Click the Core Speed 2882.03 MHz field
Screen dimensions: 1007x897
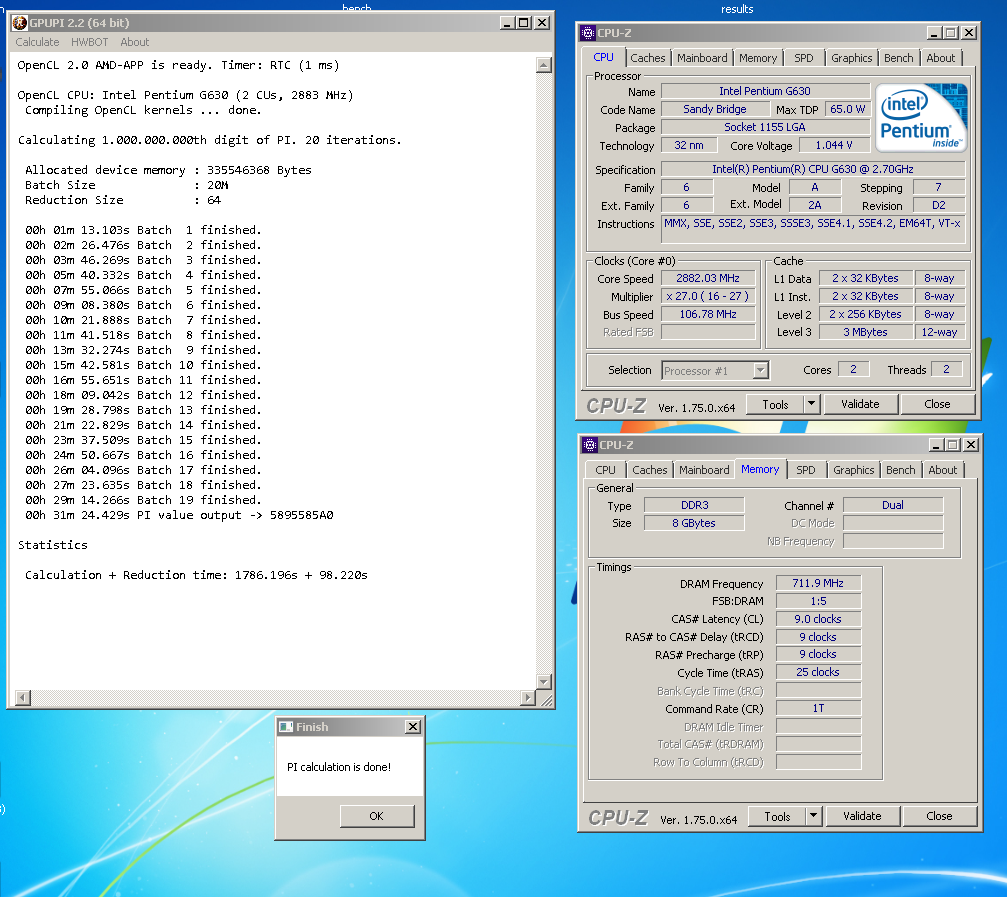708,279
